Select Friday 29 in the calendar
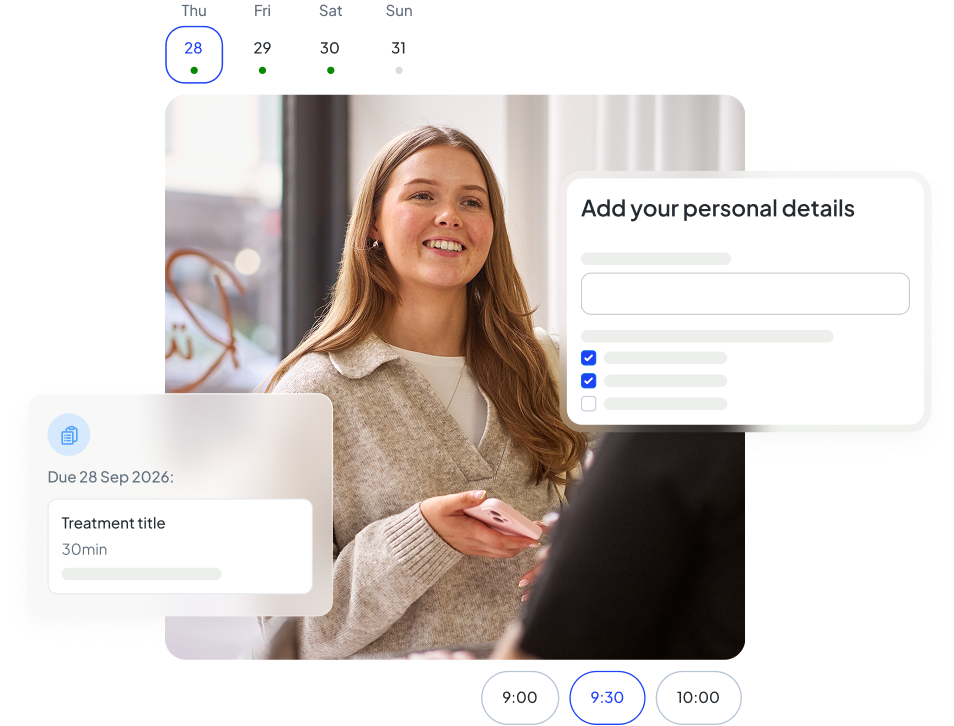This screenshot has height=726, width=954. pos(262,48)
